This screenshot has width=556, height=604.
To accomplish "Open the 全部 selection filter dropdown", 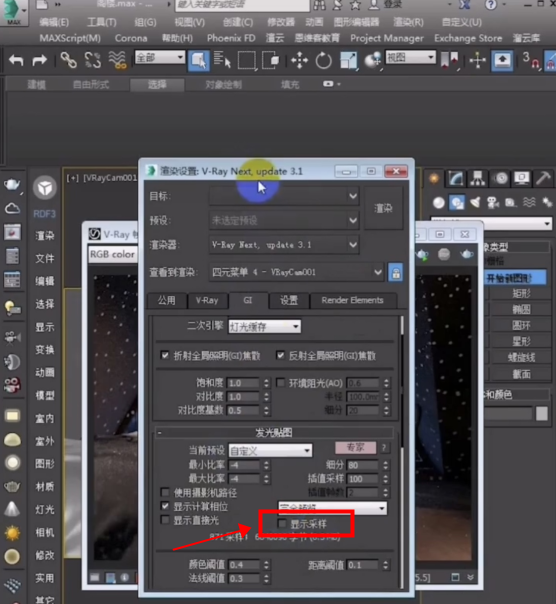I will pos(160,58).
